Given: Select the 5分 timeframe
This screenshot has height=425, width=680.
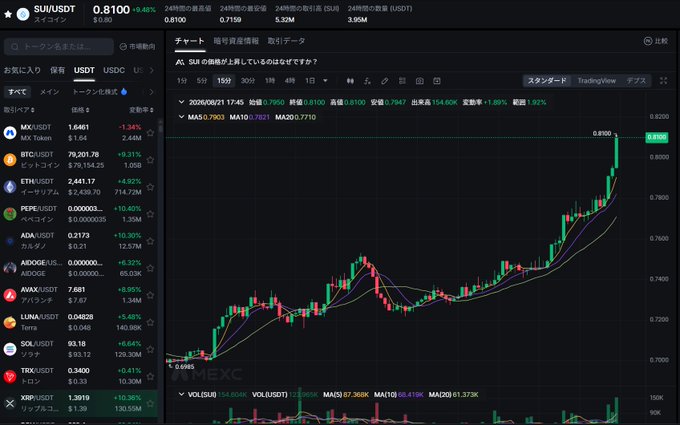Looking at the screenshot, I should [x=202, y=81].
